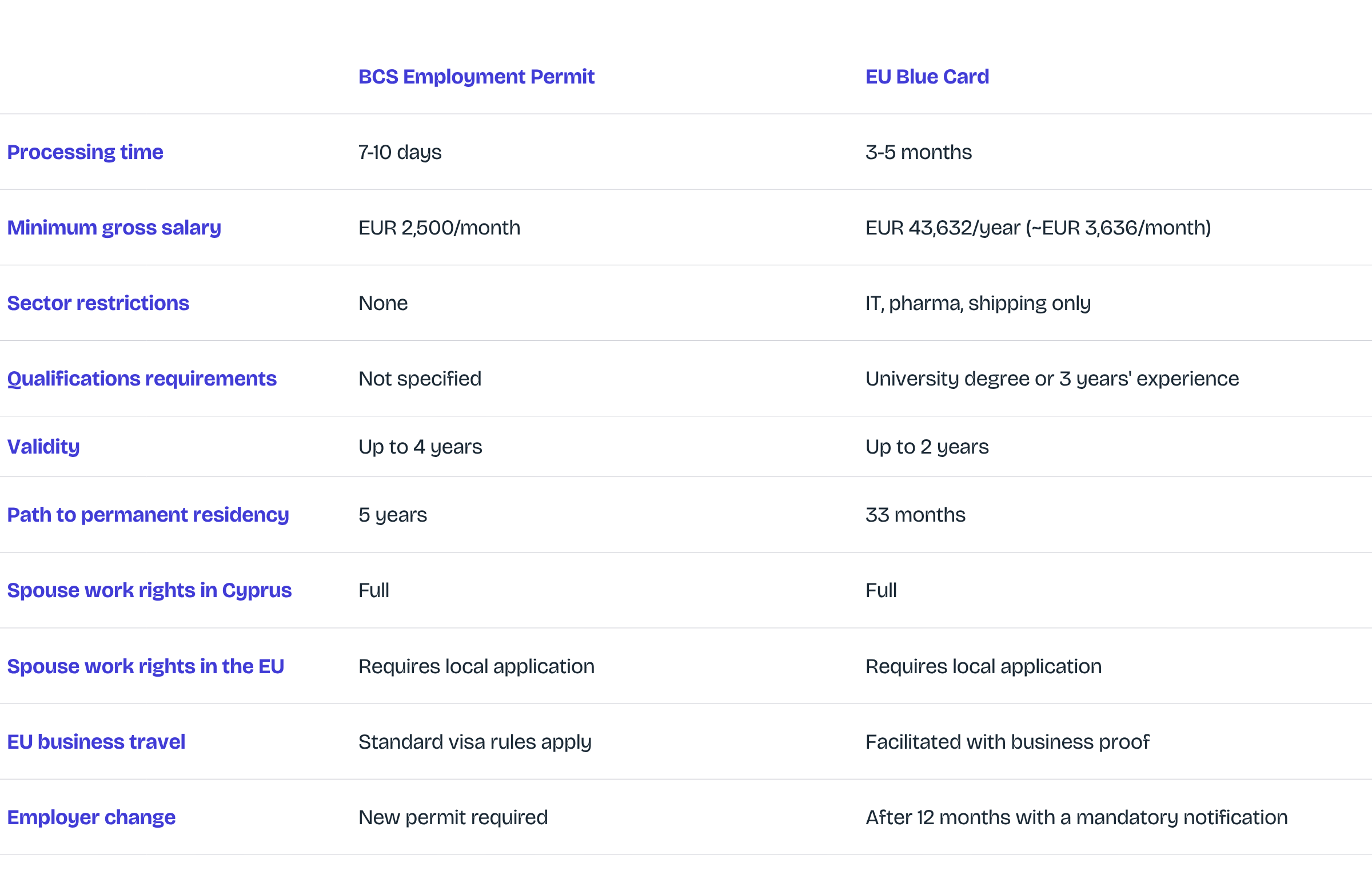This screenshot has height=894, width=1372.
Task: Select the EUR 43,632/year salary cell
Action: point(1038,228)
